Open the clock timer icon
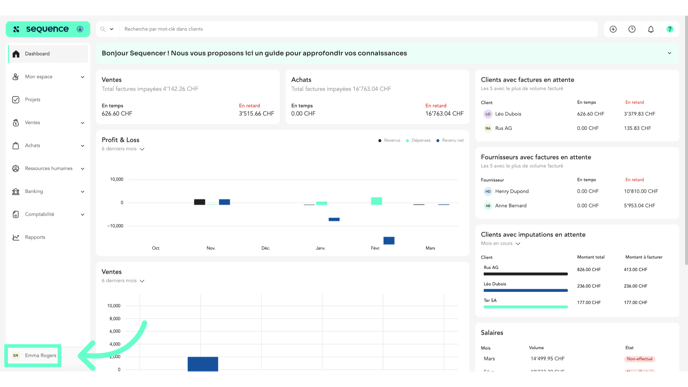Viewport: 688px width, 387px height. click(632, 29)
